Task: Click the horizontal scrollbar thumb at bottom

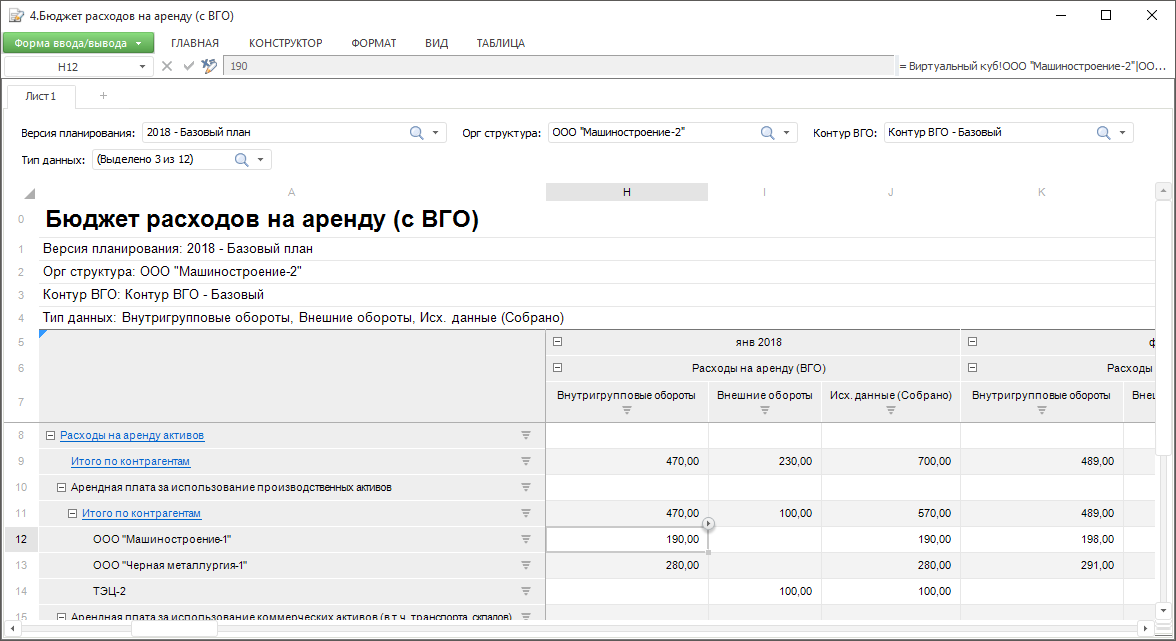Action: [x=173, y=630]
